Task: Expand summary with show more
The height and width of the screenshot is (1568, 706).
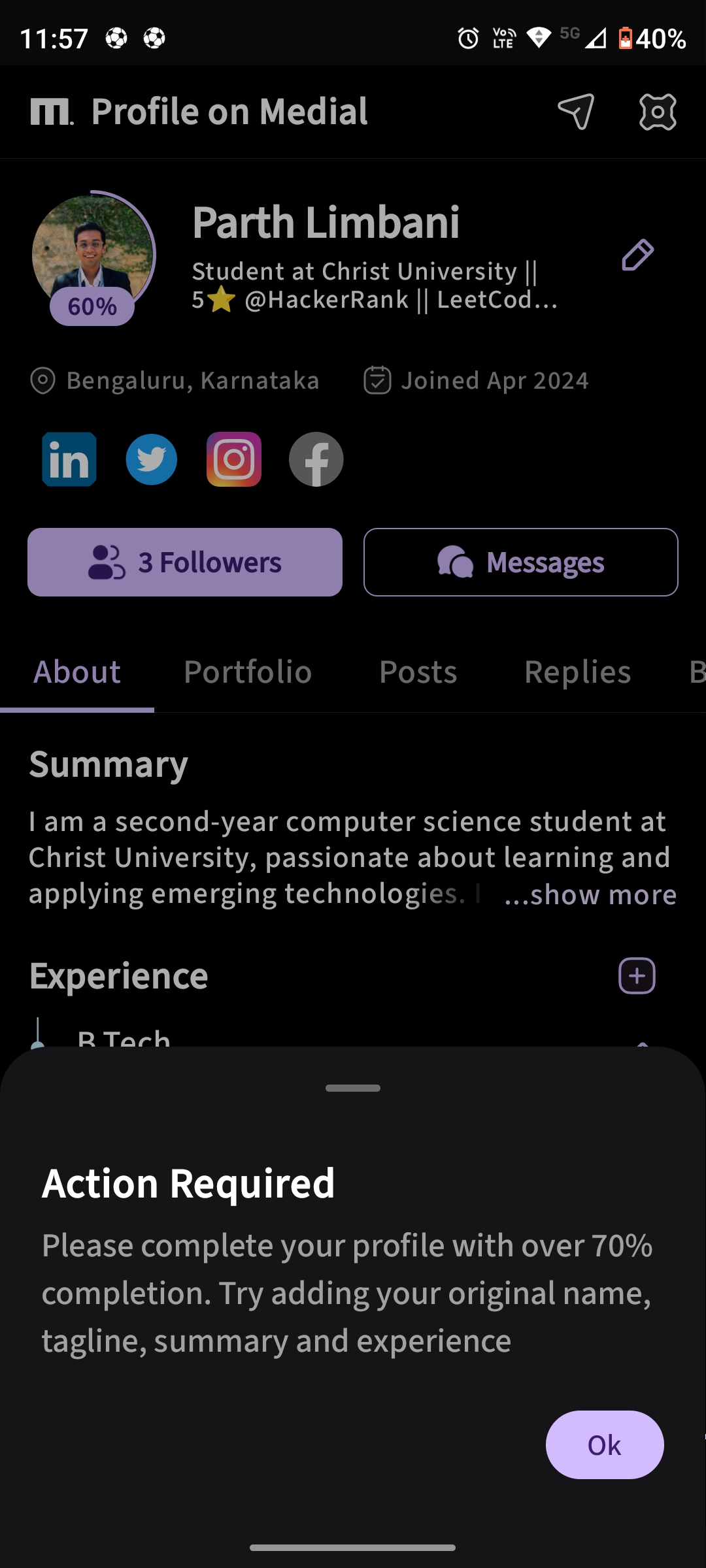Action: coord(591,894)
